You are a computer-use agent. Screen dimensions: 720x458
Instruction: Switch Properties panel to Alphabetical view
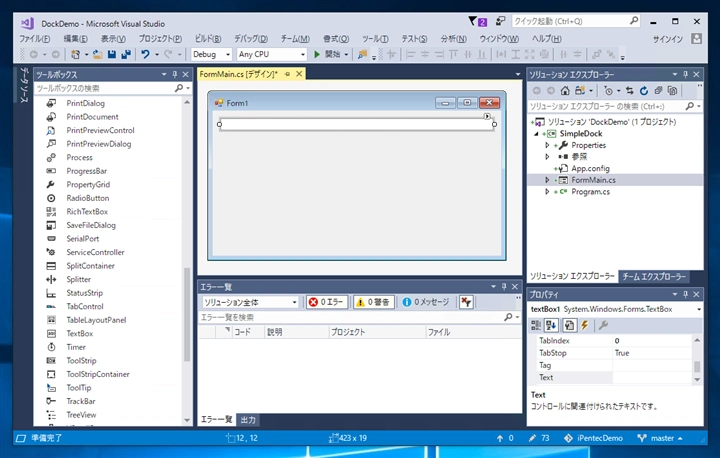pyautogui.click(x=551, y=325)
